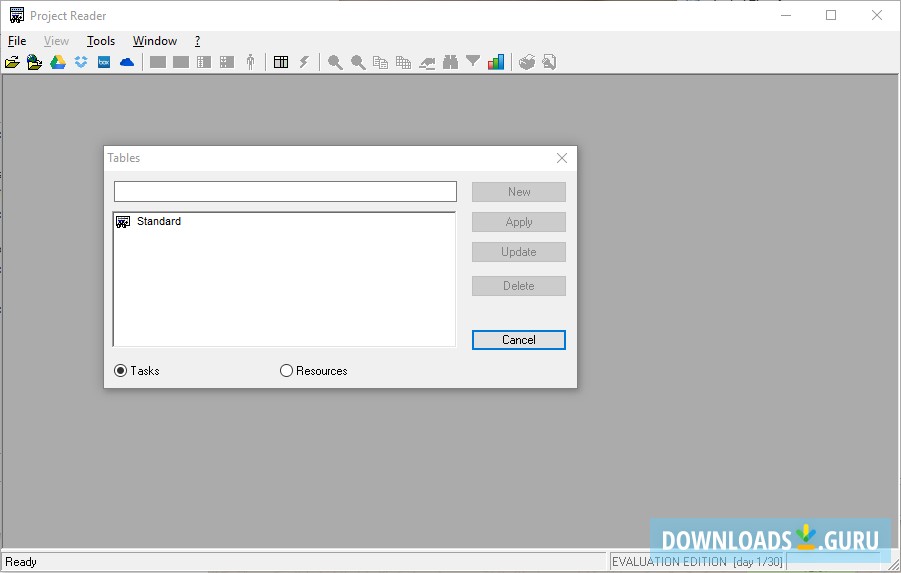Viewport: 901px width, 573px height.
Task: Click the gray dotted view icon beside person icon
Action: click(227, 62)
